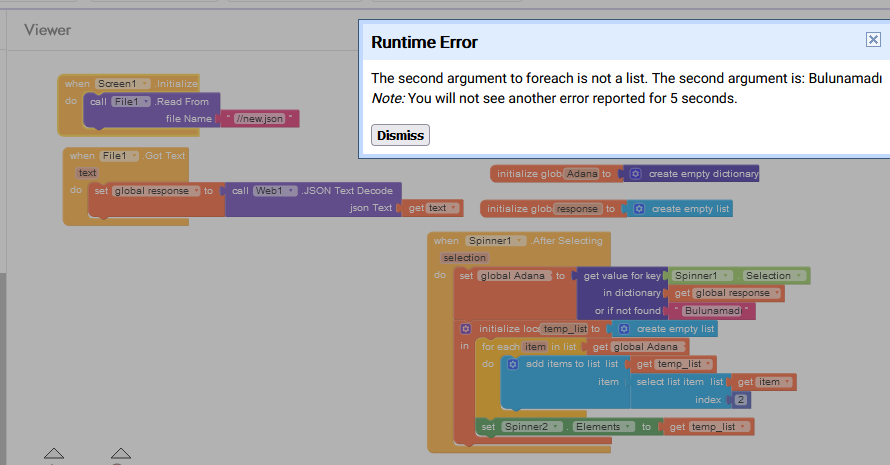Click the index number 2 field

[x=741, y=400]
